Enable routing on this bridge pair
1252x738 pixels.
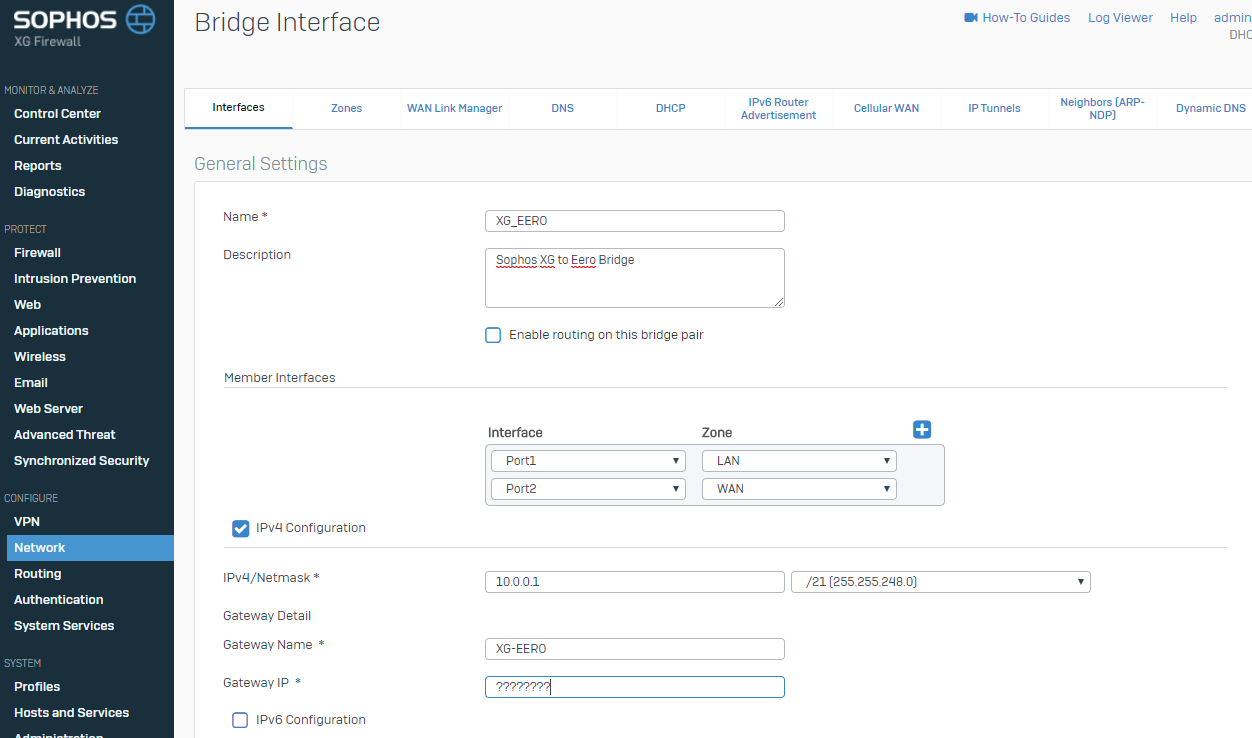pyautogui.click(x=493, y=335)
